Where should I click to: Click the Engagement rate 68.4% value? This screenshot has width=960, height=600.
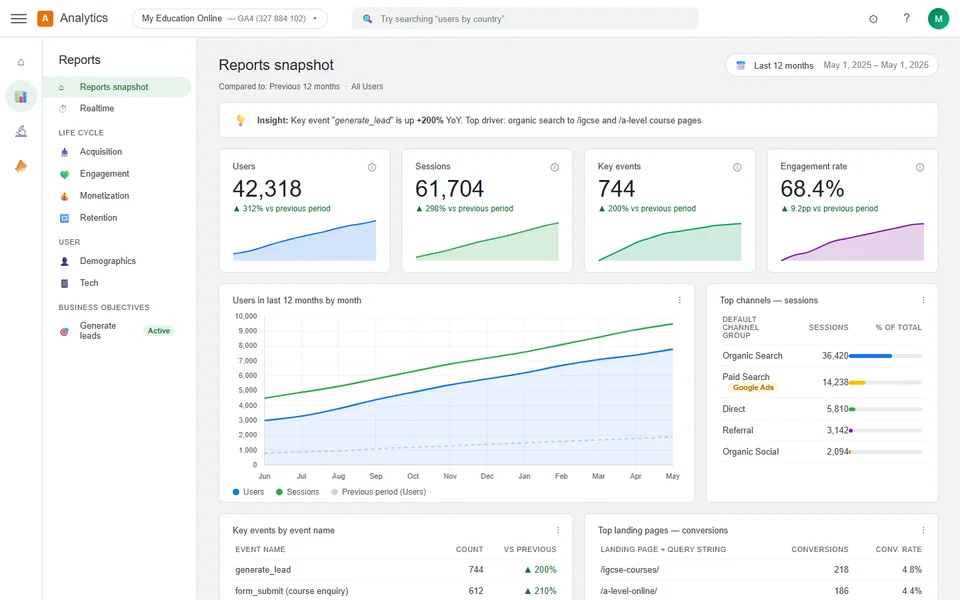(x=812, y=189)
